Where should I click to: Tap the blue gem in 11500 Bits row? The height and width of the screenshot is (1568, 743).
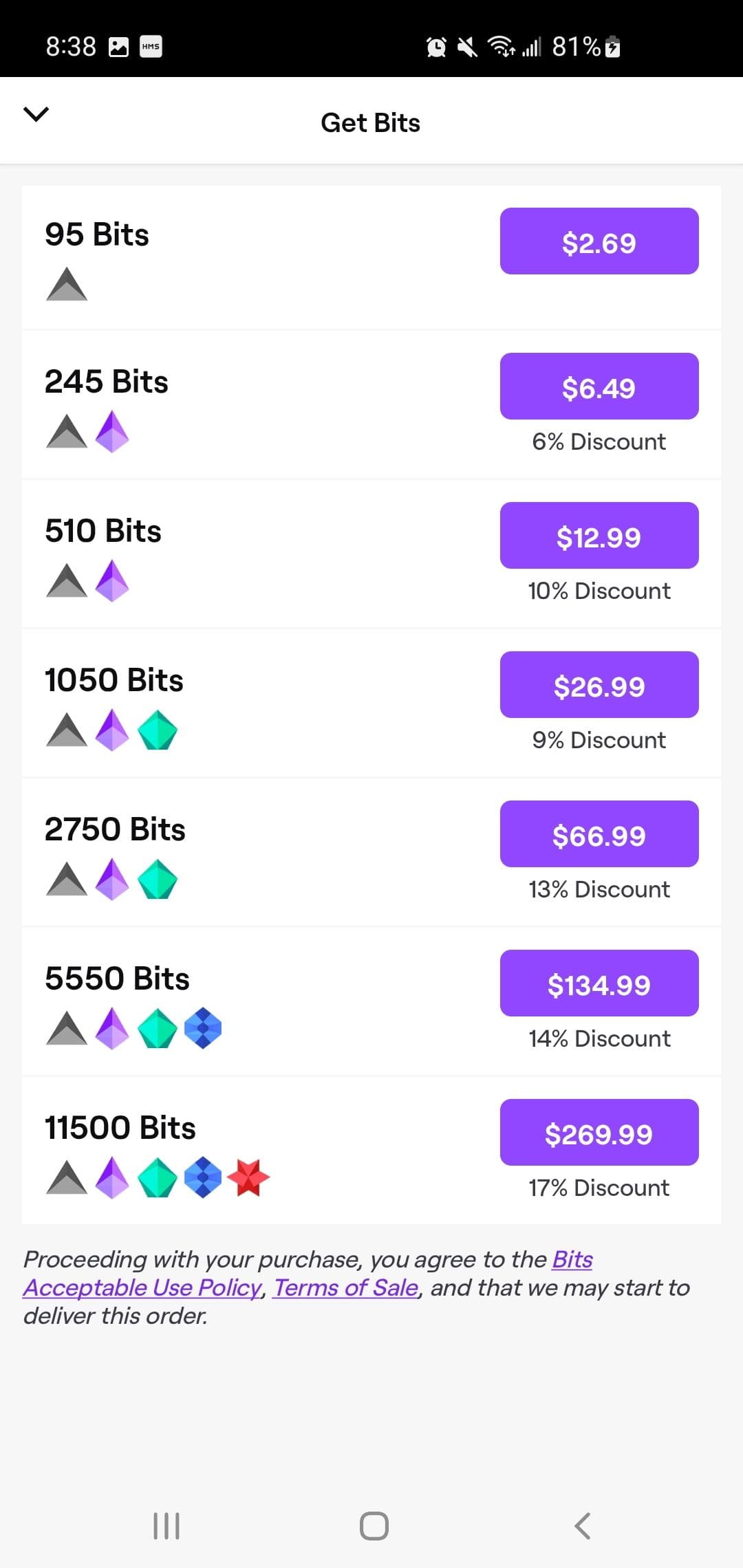tap(203, 1177)
